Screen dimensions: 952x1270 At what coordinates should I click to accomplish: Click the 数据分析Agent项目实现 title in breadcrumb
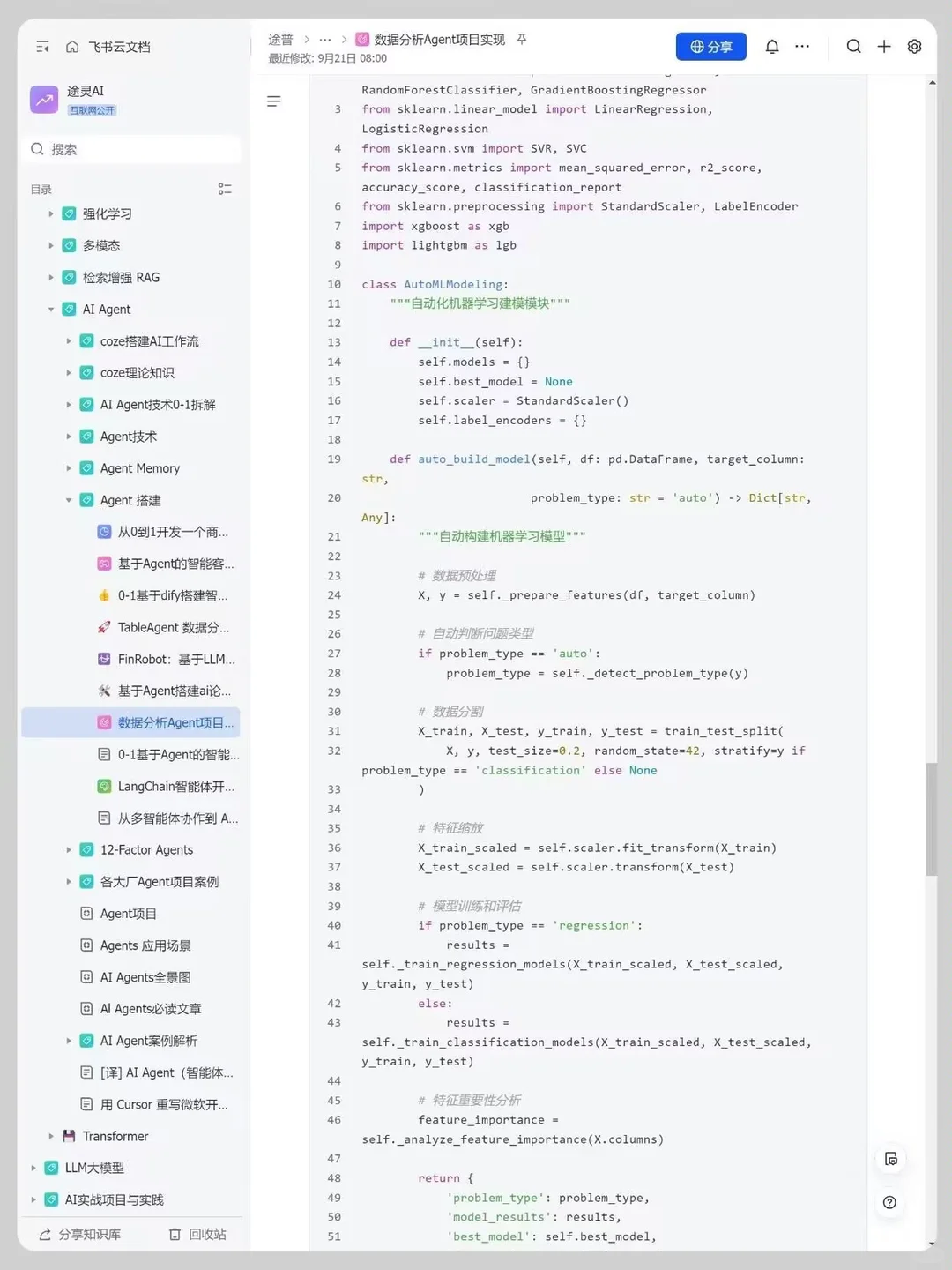click(440, 40)
